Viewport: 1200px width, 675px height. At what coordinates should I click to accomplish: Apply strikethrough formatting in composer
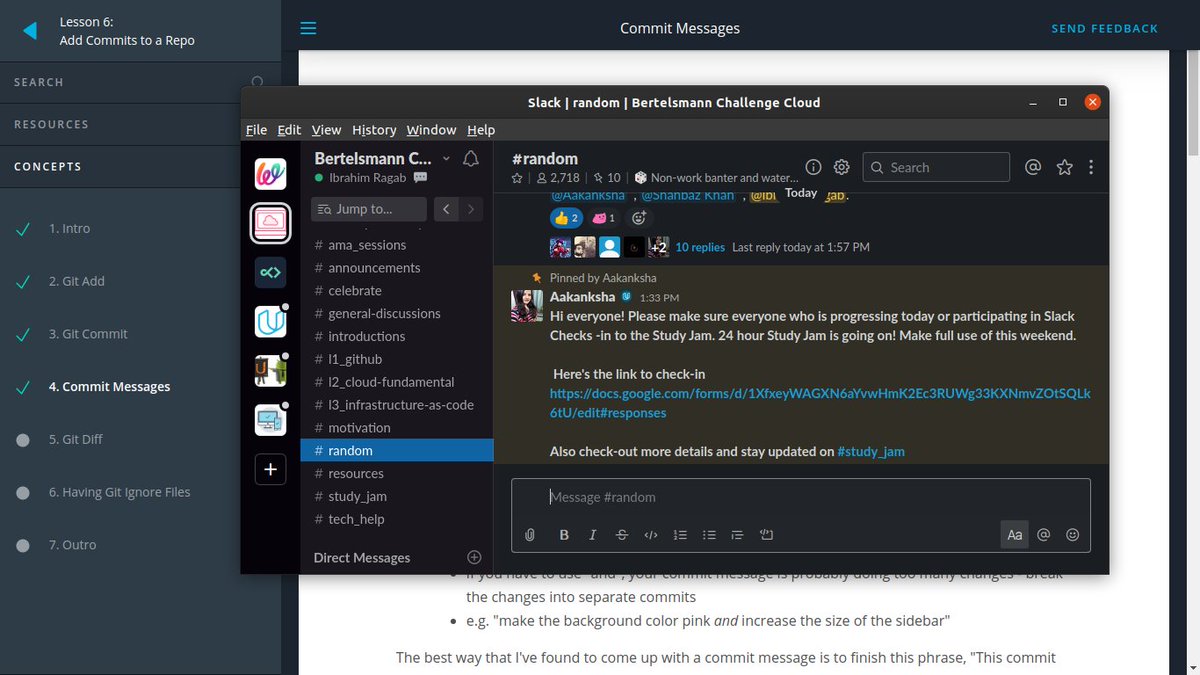(x=622, y=535)
